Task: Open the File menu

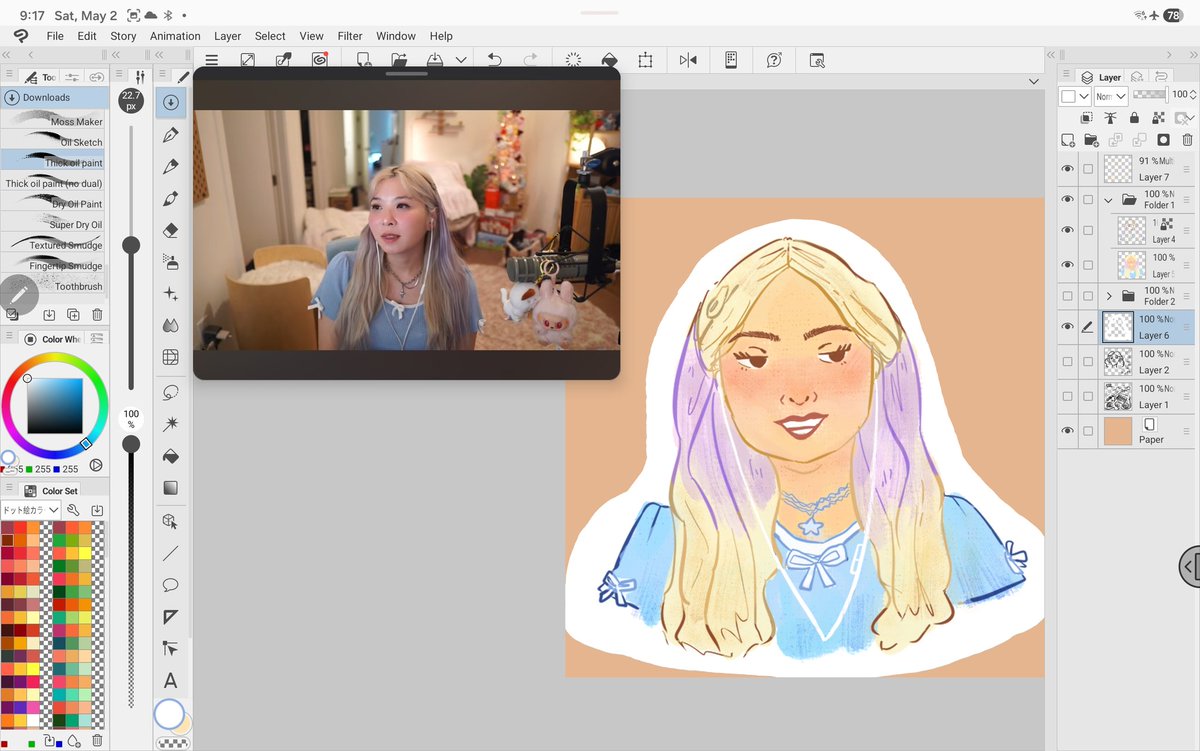Action: coord(55,36)
